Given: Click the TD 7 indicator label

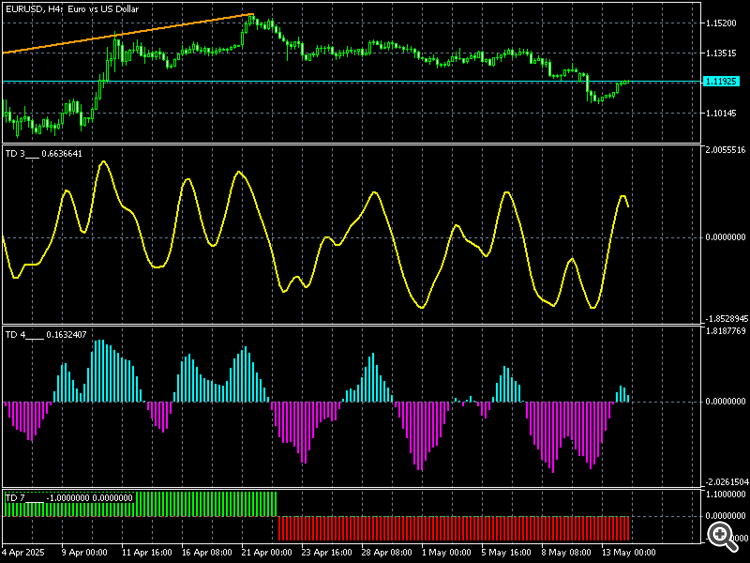Looking at the screenshot, I should pos(69,498).
